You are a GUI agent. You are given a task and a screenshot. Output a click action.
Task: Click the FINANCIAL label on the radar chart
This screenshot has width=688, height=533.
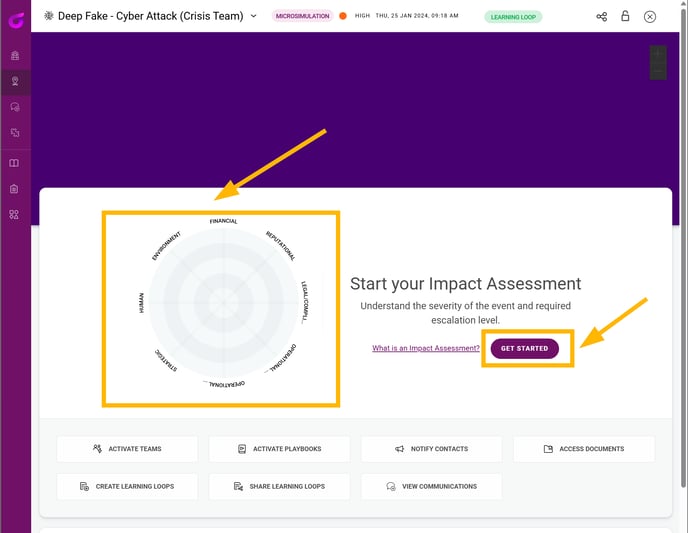click(x=223, y=221)
